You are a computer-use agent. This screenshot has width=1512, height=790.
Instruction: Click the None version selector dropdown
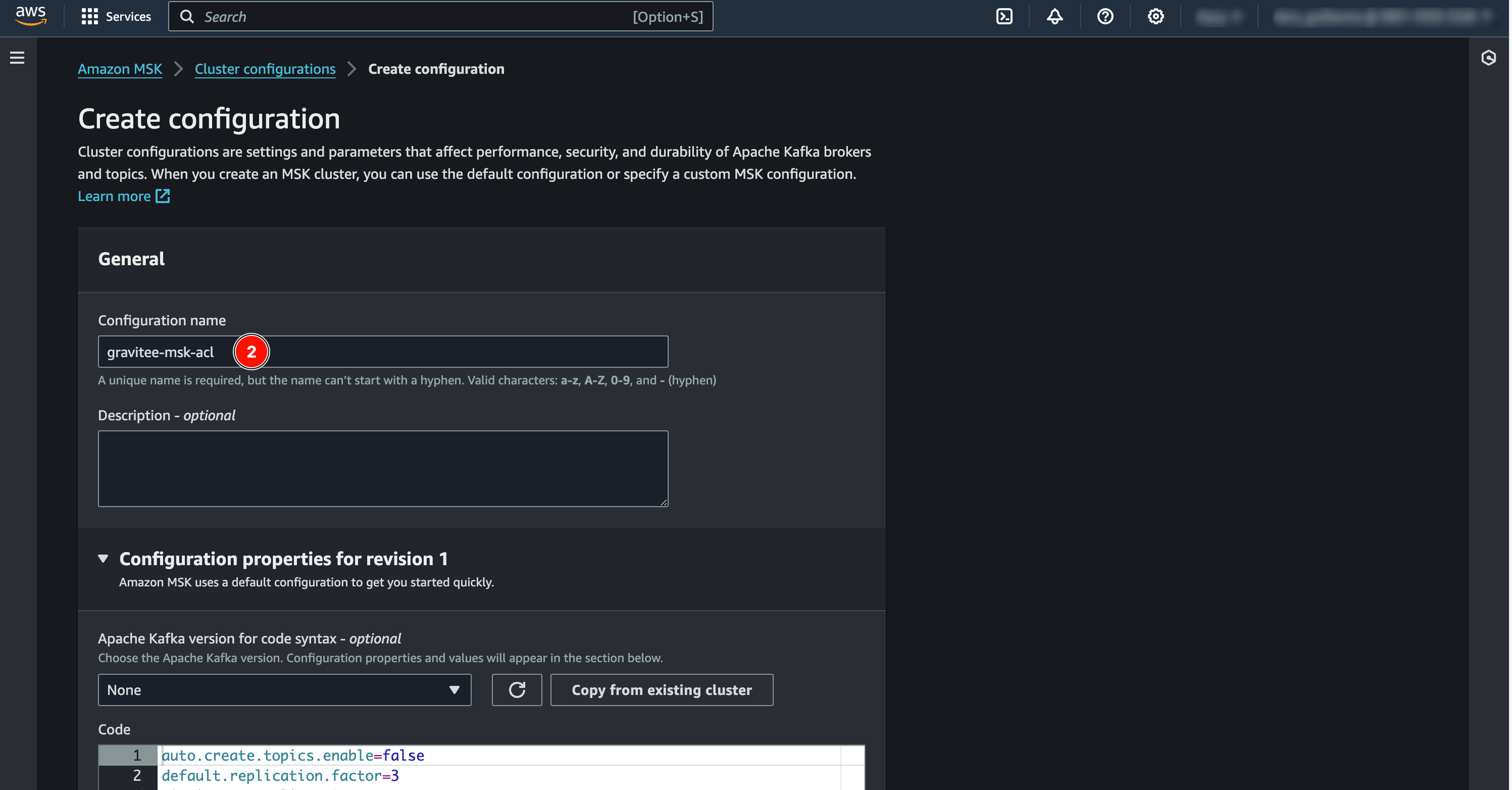[284, 690]
